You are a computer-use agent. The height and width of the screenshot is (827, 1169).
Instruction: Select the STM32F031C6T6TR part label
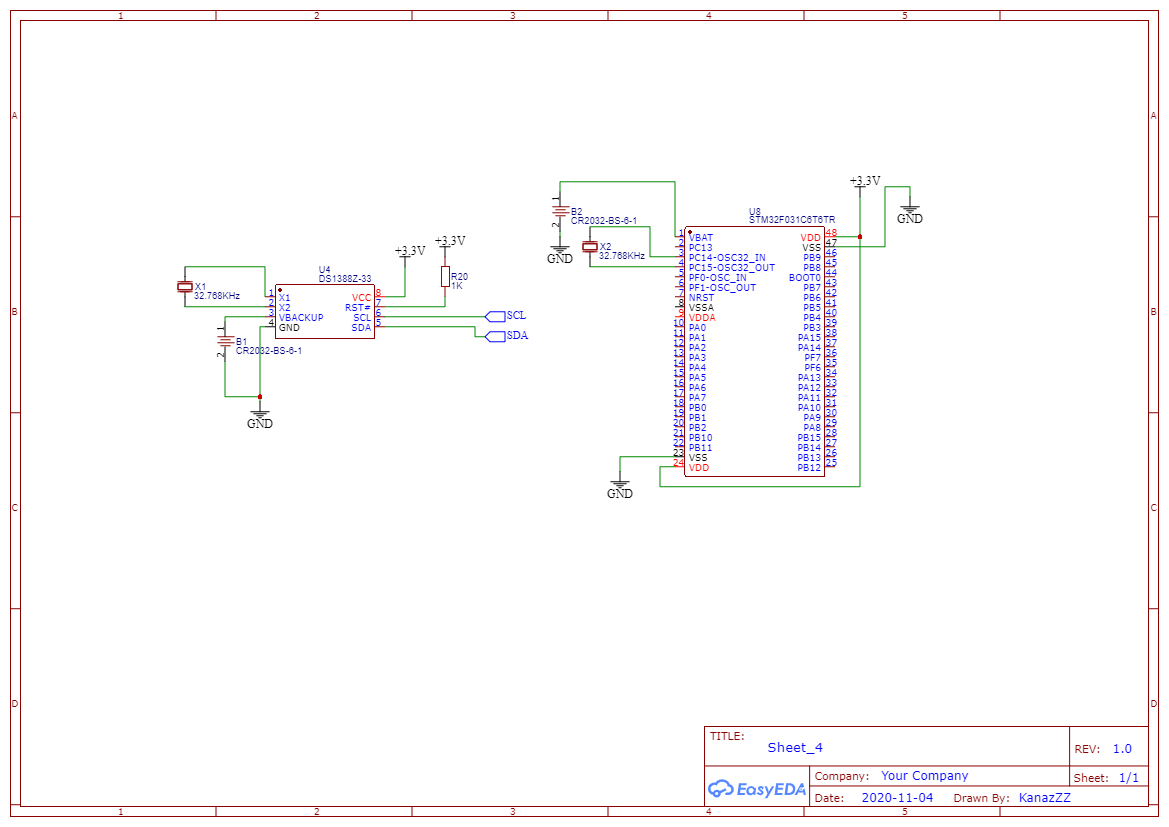pyautogui.click(x=792, y=219)
